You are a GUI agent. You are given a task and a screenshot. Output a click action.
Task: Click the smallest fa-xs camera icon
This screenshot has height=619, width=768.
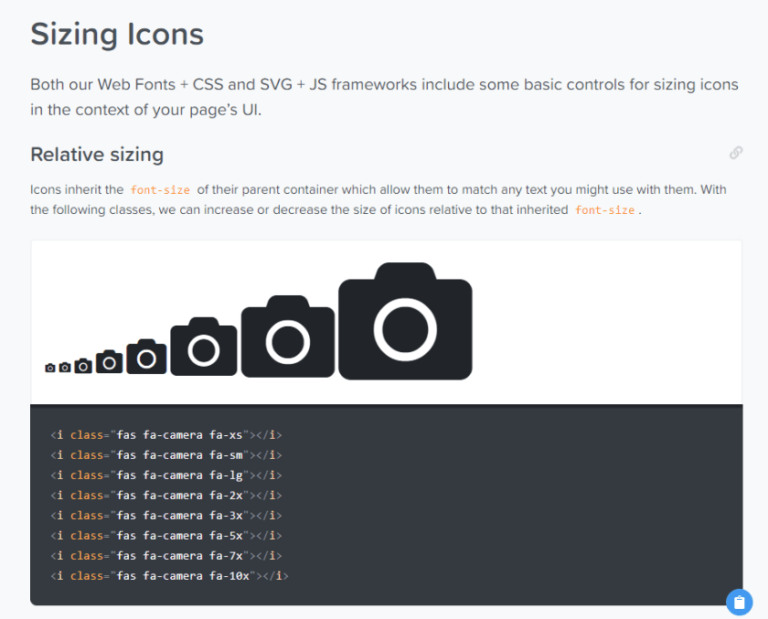tap(50, 368)
